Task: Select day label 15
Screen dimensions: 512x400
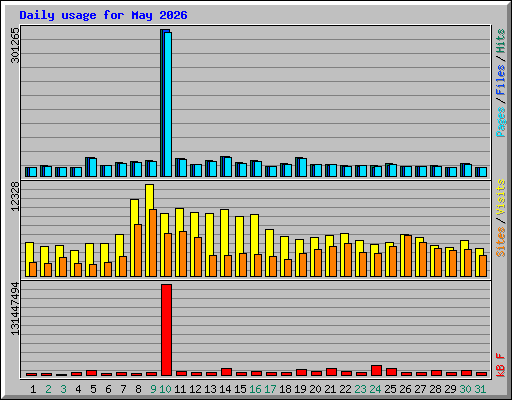Action: click(x=240, y=389)
